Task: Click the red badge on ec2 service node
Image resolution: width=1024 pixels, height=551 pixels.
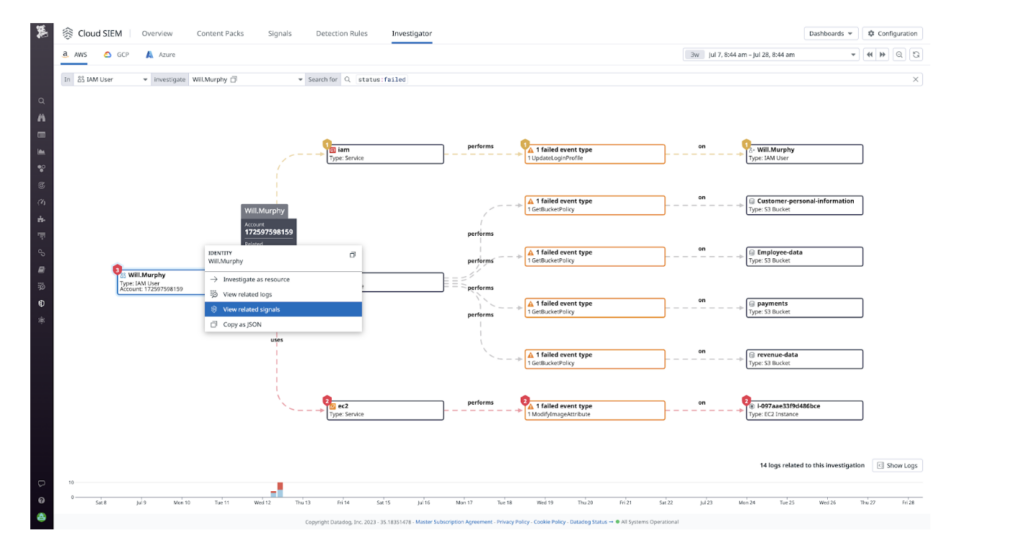Action: point(327,400)
